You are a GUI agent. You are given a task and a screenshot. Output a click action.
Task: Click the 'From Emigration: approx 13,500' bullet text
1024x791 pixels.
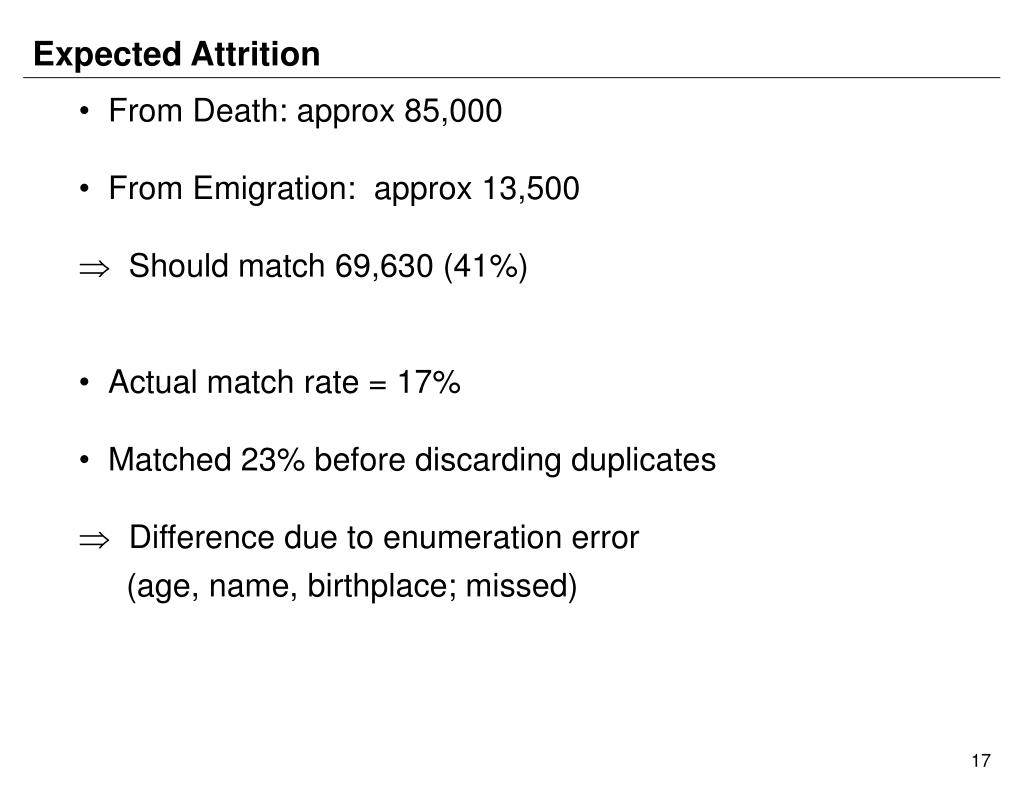click(x=344, y=188)
